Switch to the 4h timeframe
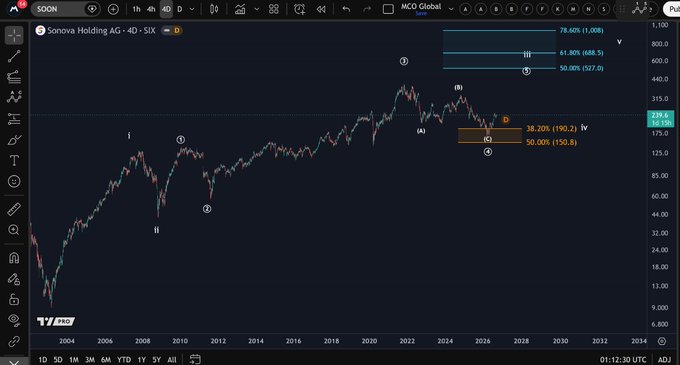680x365 pixels. point(151,9)
